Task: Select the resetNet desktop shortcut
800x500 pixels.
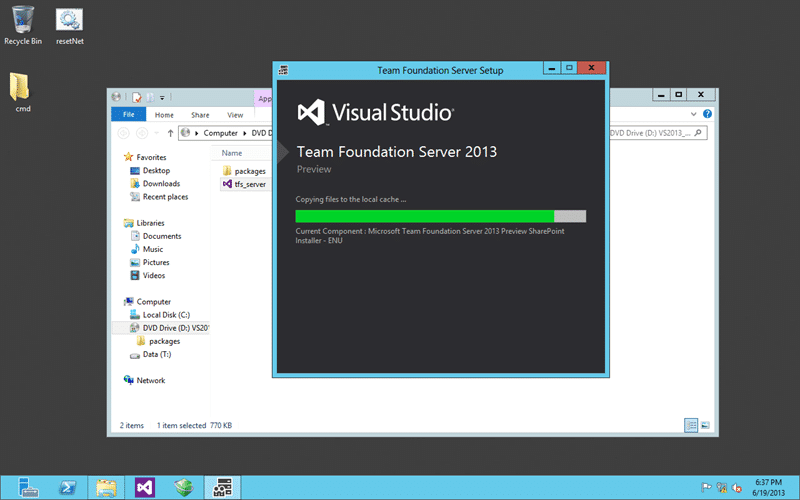Action: point(69,26)
